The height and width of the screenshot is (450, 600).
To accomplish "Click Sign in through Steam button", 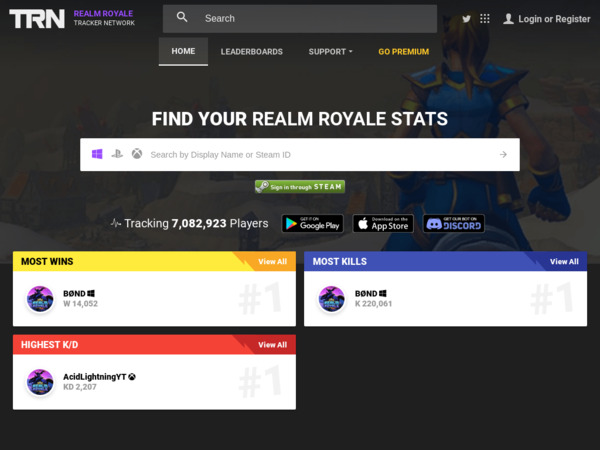I will pyautogui.click(x=300, y=187).
